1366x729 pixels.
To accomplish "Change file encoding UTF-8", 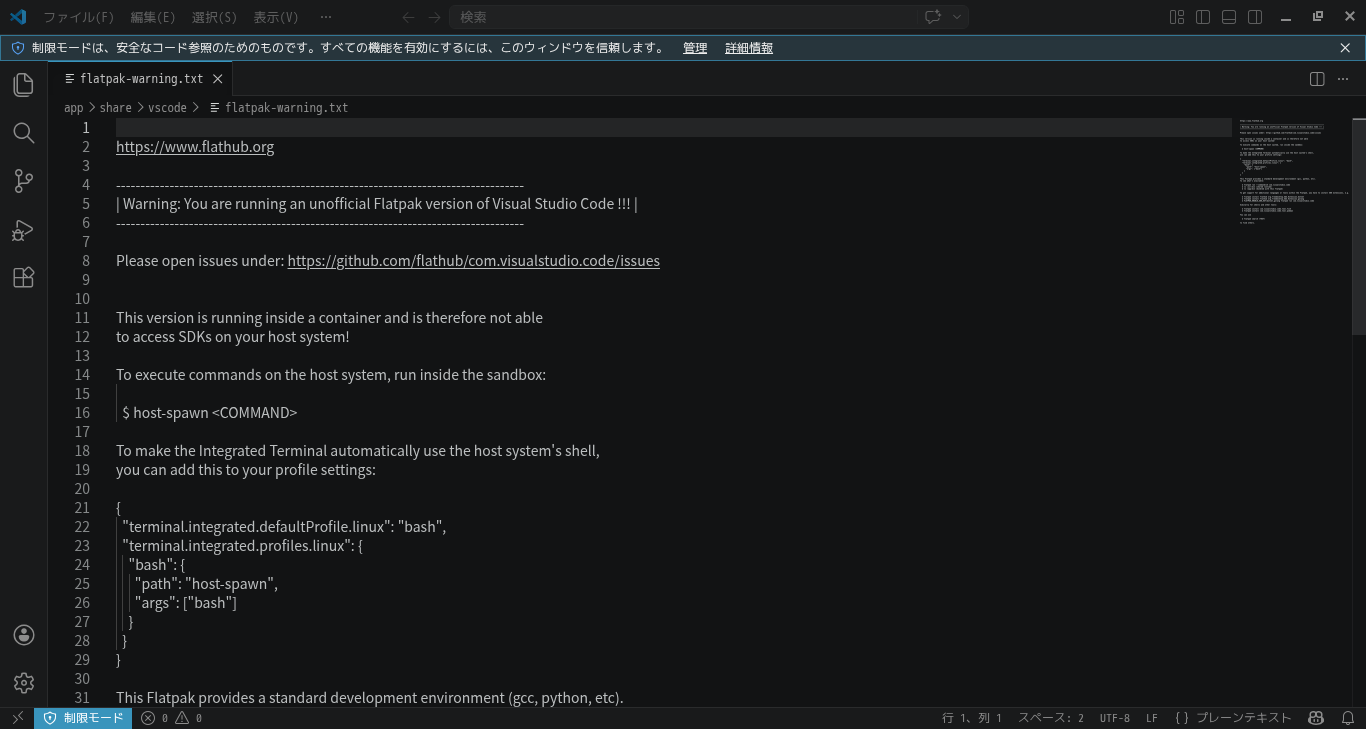I will click(1114, 718).
